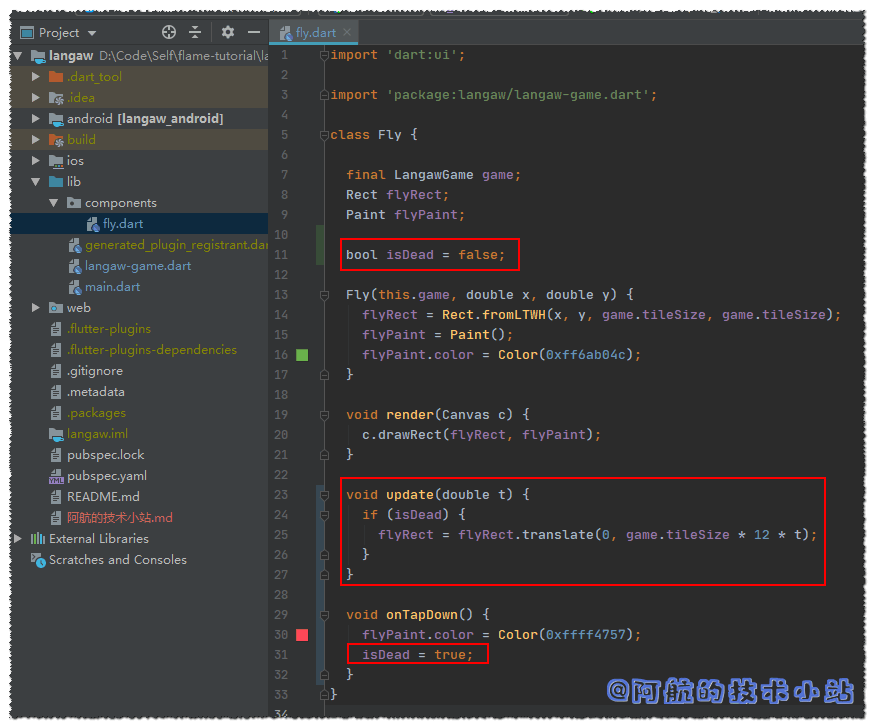Click the collapse all icon in Project panel

pyautogui.click(x=195, y=32)
